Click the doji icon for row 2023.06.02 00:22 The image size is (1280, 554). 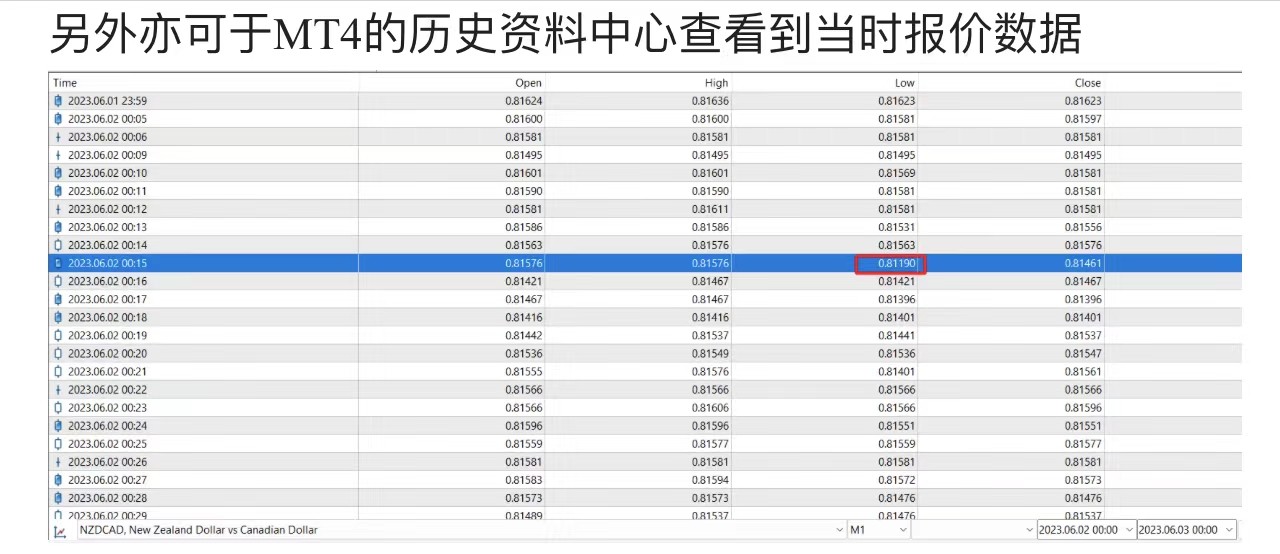(x=58, y=390)
